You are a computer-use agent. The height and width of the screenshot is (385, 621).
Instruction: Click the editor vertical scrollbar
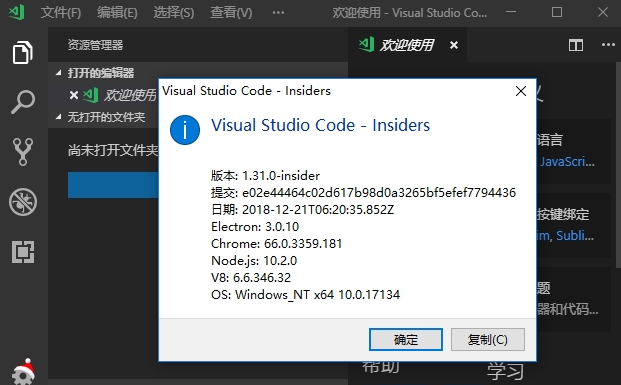tap(618, 164)
